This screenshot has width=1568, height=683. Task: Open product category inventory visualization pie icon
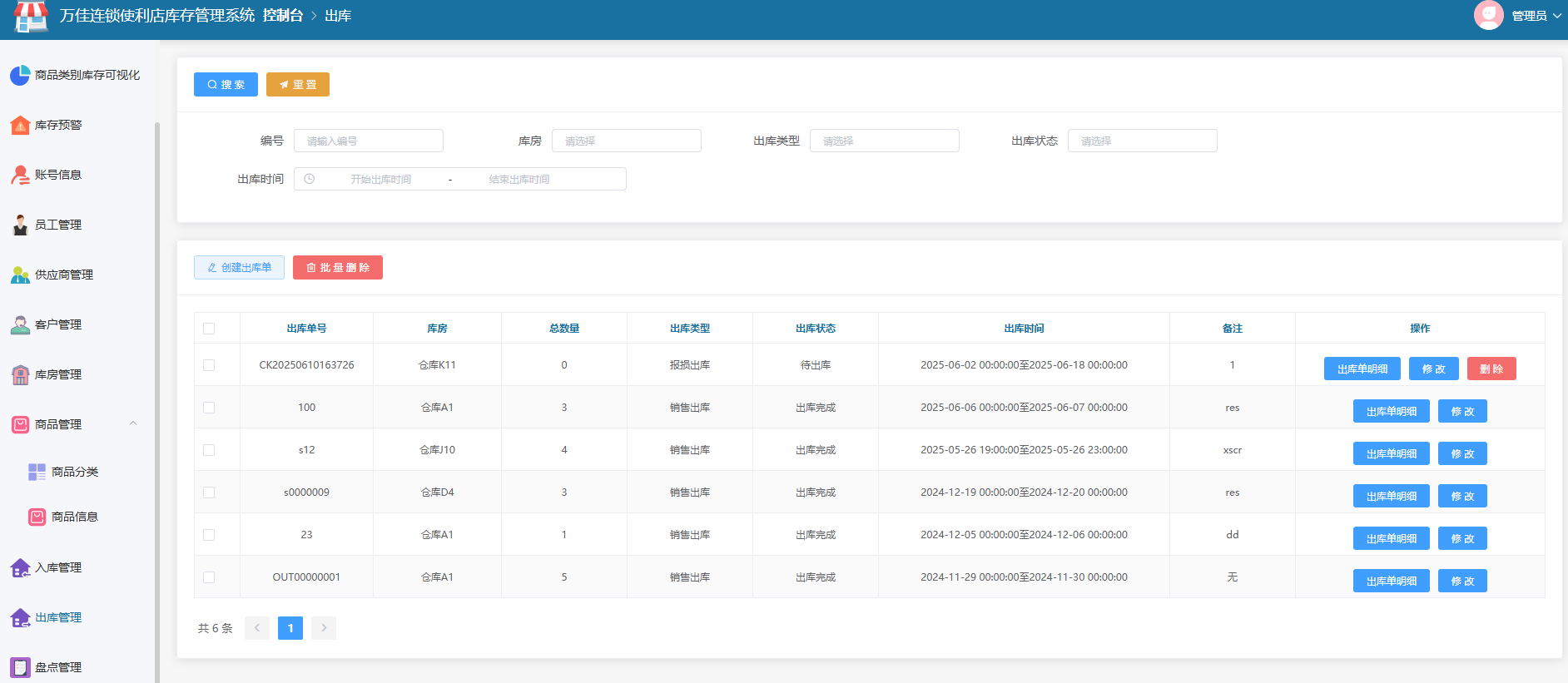point(20,76)
